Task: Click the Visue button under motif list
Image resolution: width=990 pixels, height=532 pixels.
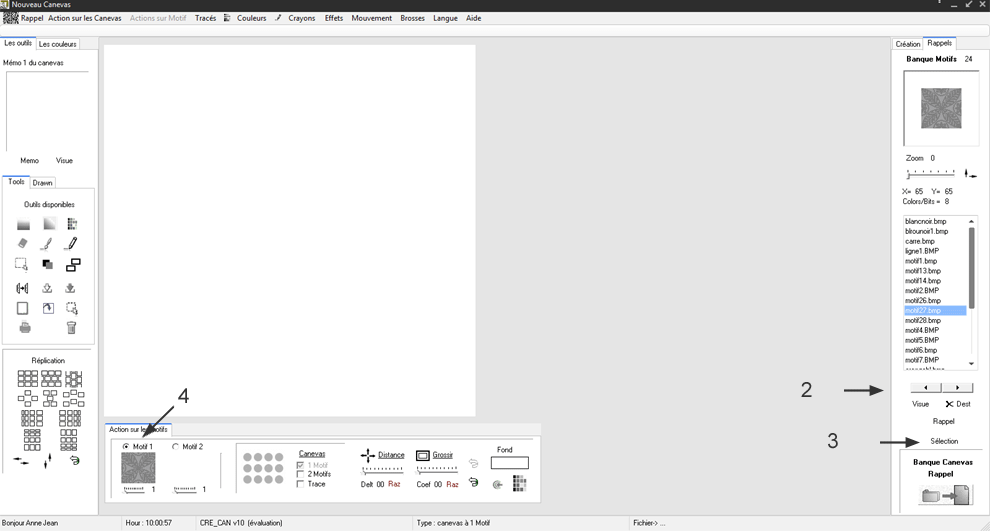Action: 920,404
